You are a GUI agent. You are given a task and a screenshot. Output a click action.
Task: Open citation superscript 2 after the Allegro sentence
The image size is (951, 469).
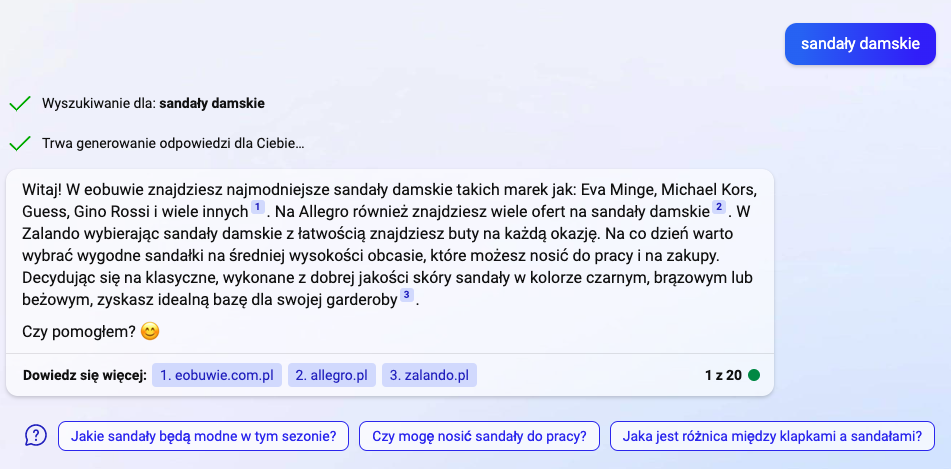pyautogui.click(x=718, y=207)
